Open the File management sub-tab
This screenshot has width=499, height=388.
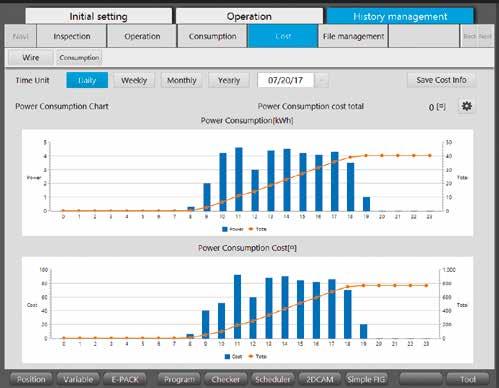[x=353, y=36]
